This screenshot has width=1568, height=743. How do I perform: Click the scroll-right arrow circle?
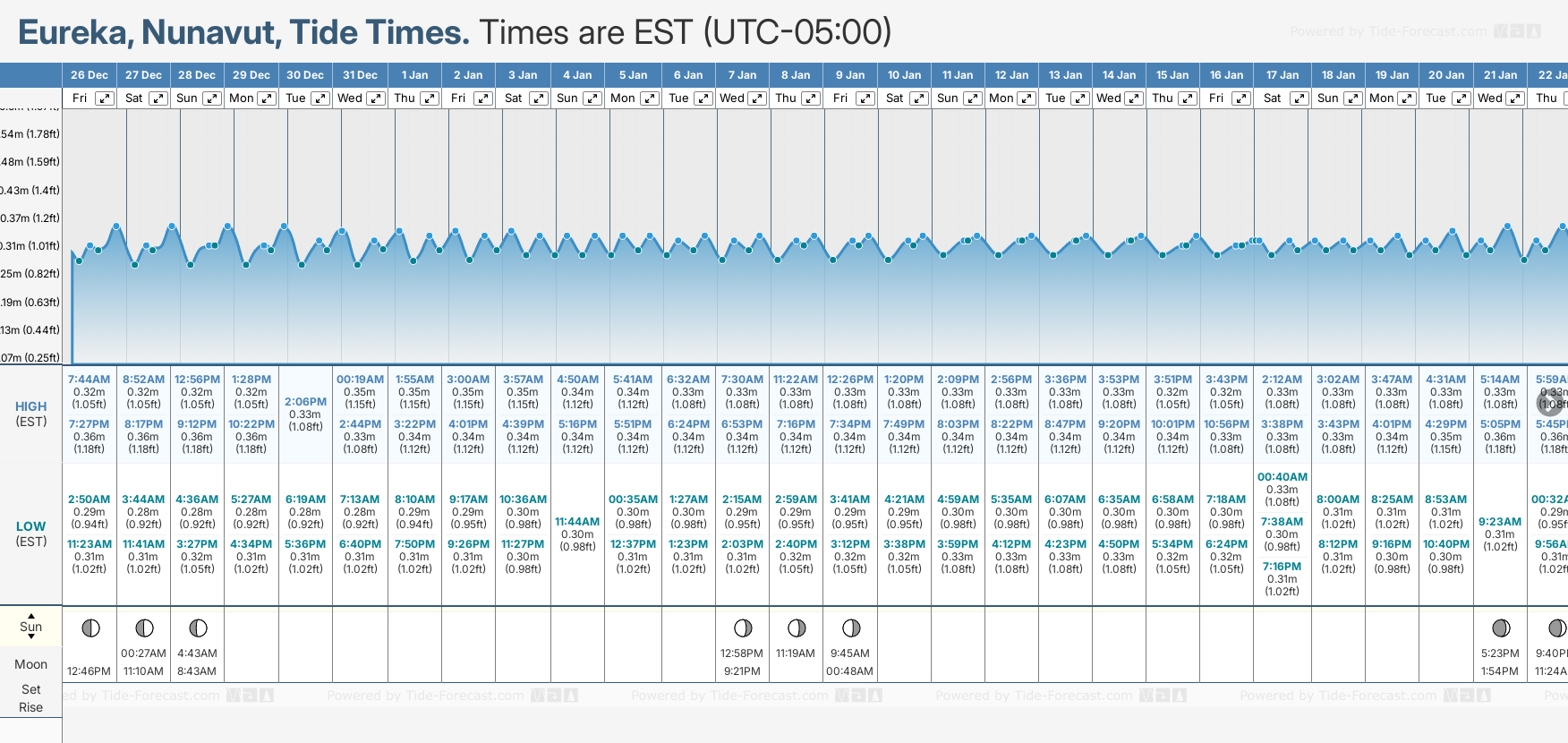pos(1549,402)
